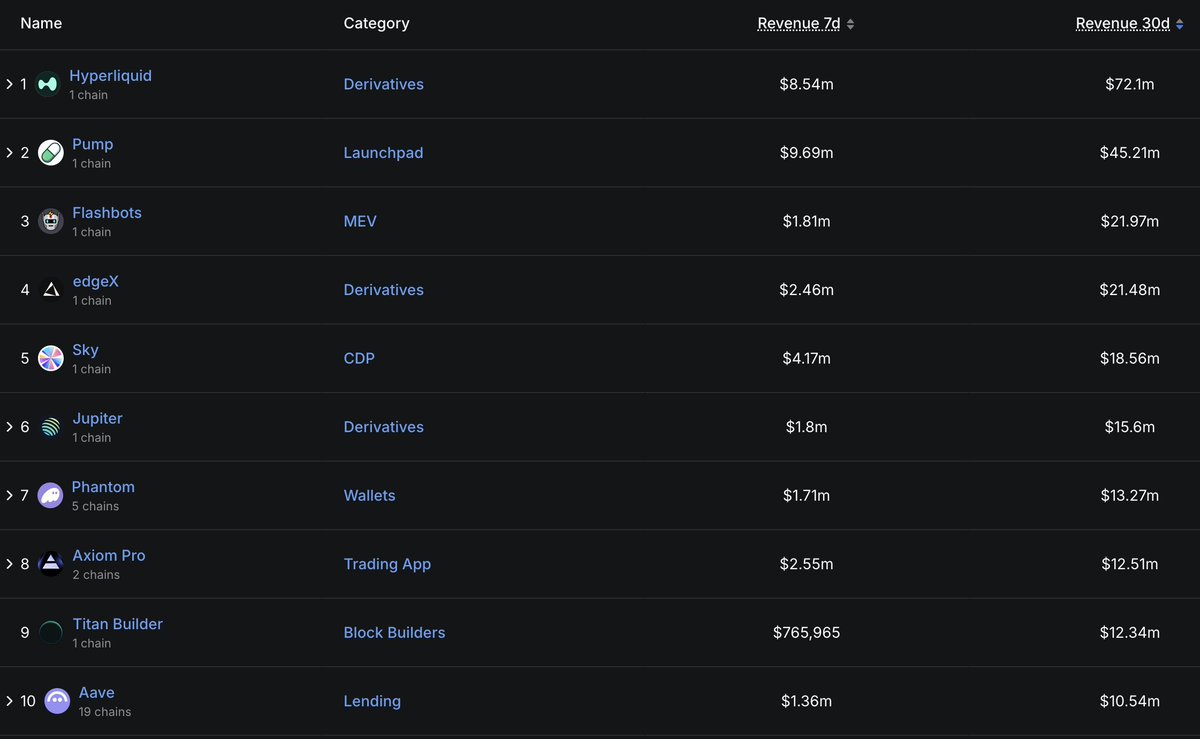Select the $21.48m 30d revenue cell
Viewport: 1200px width, 739px height.
1130,290
